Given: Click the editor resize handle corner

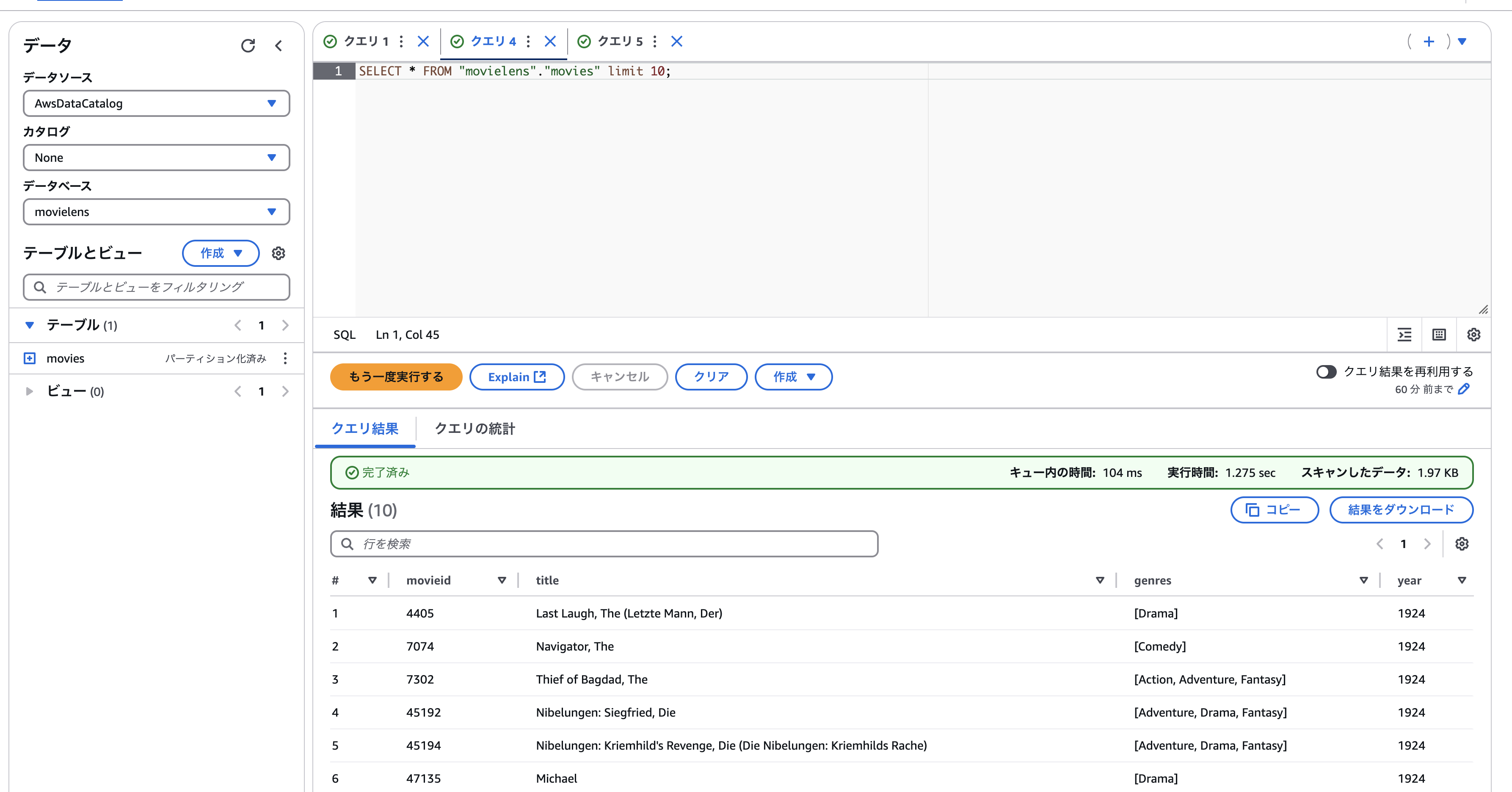Looking at the screenshot, I should pyautogui.click(x=1483, y=310).
